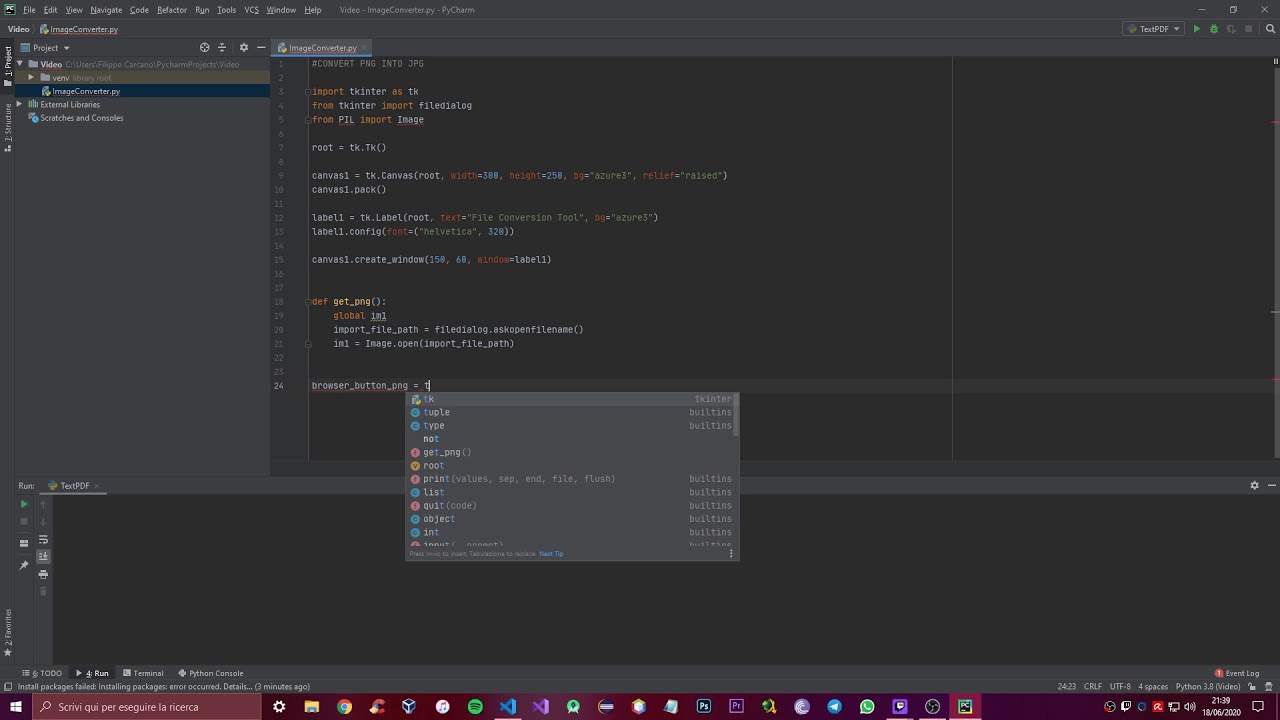Open Run panel settings gear
The image size is (1280, 720).
click(1254, 485)
